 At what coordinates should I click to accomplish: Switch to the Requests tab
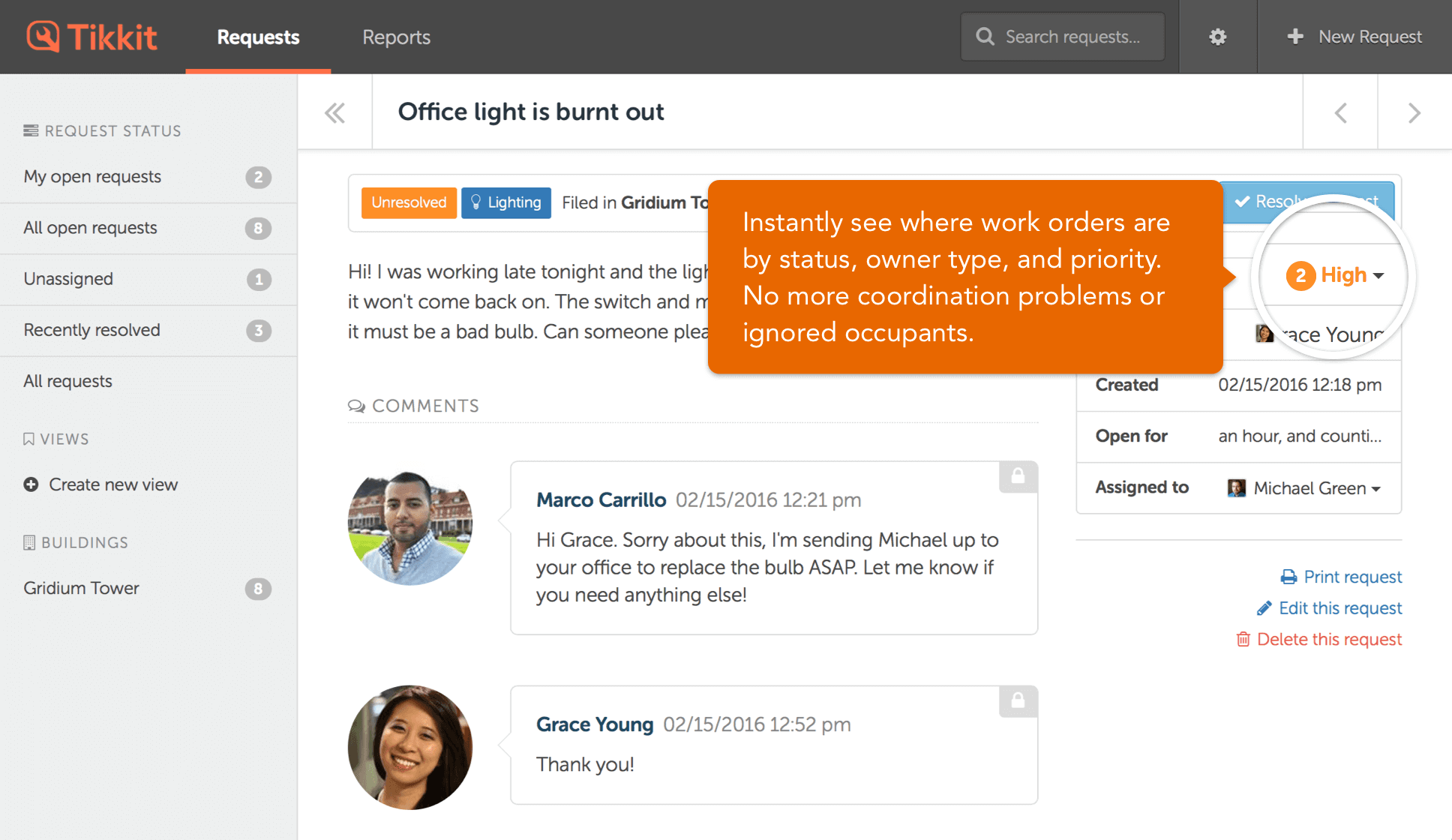point(258,37)
